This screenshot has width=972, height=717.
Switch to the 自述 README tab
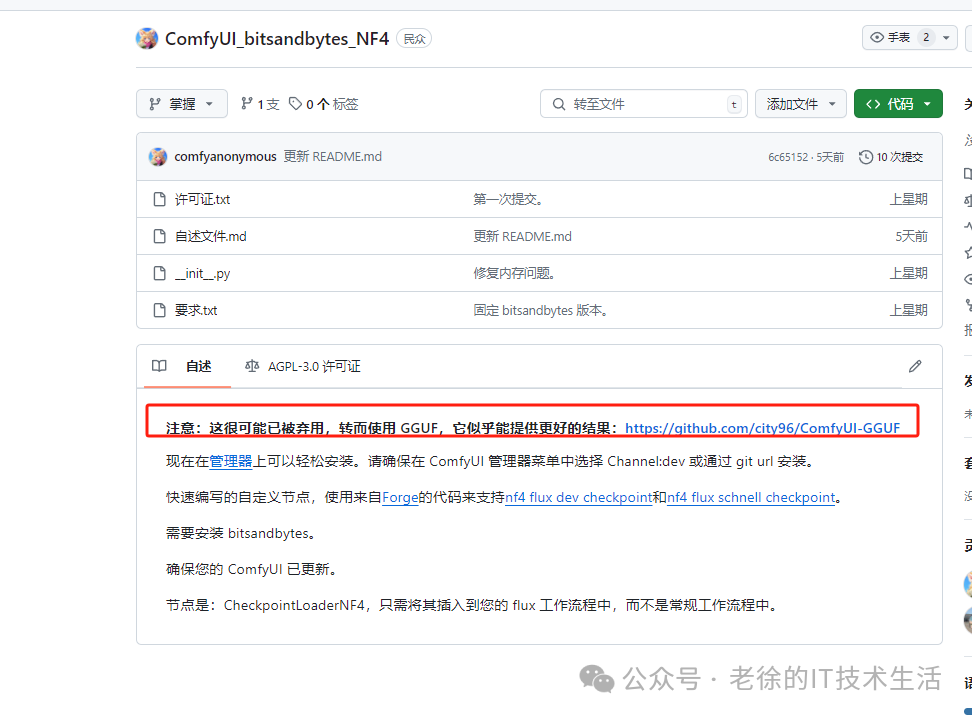(187, 366)
